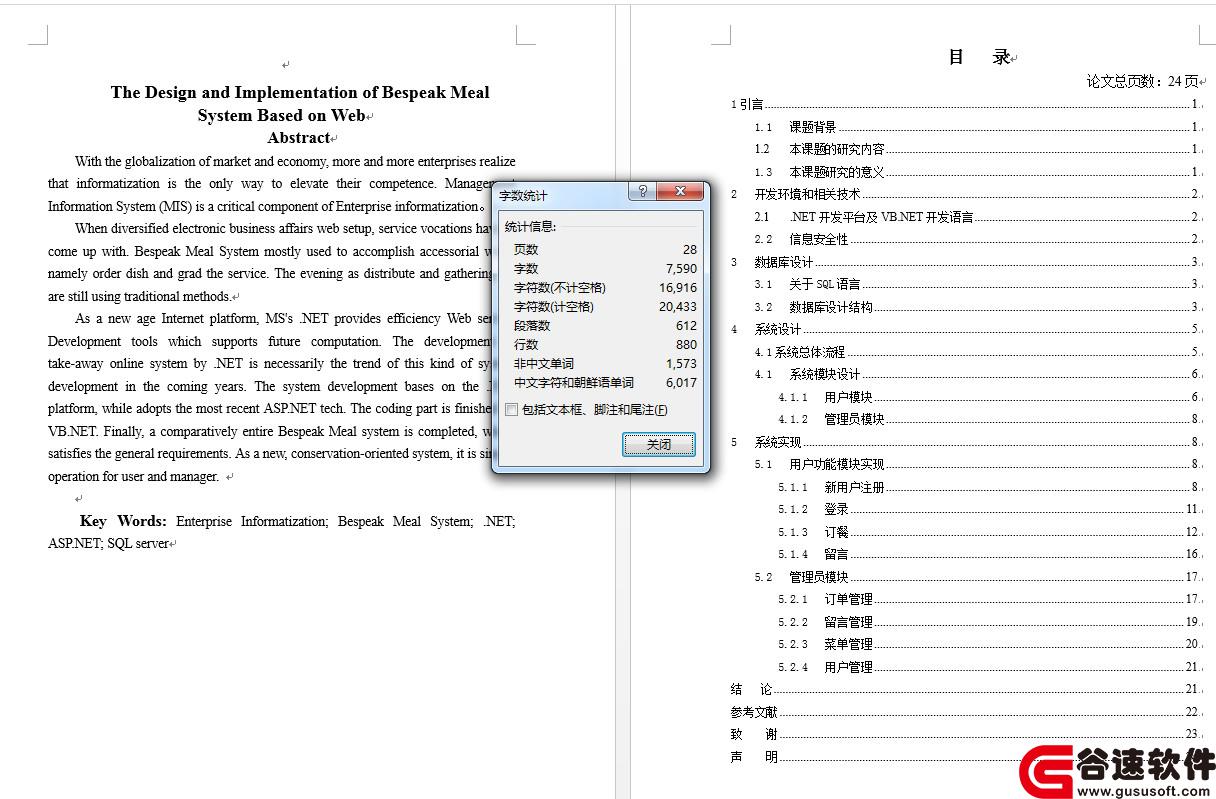This screenshot has width=1216, height=799.
Task: Go to 4 系统设计 in contents
Action: point(965,329)
